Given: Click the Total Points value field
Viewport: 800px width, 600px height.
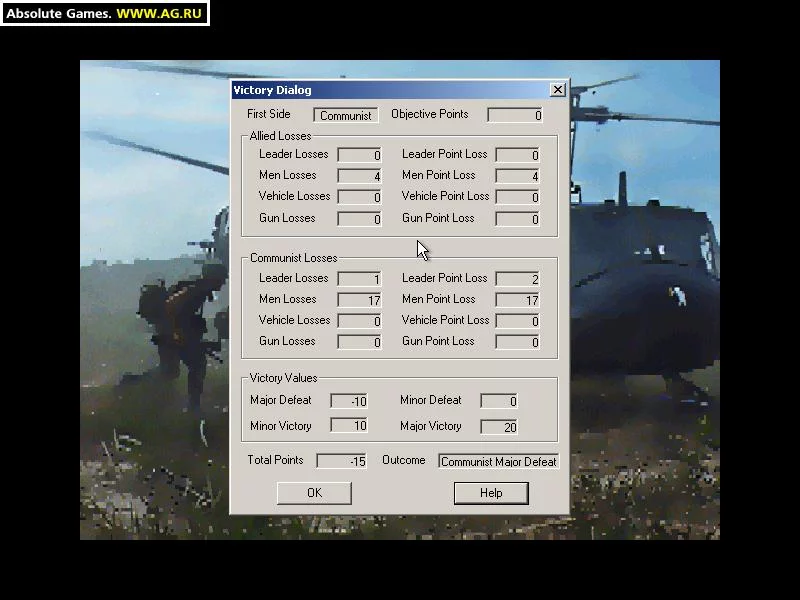Looking at the screenshot, I should (341, 461).
